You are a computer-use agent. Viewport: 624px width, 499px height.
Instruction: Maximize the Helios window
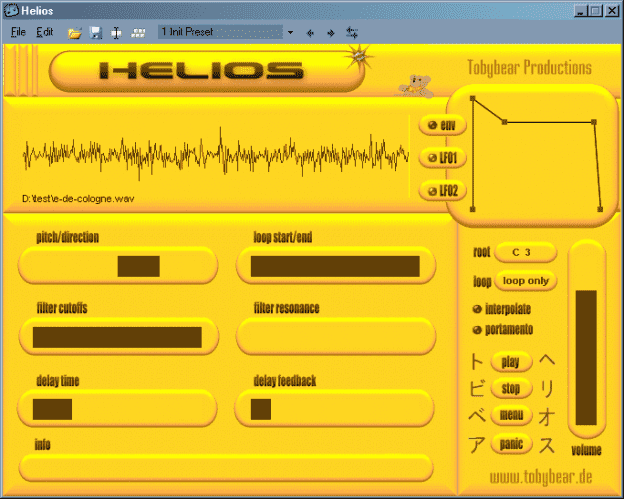pyautogui.click(x=596, y=11)
